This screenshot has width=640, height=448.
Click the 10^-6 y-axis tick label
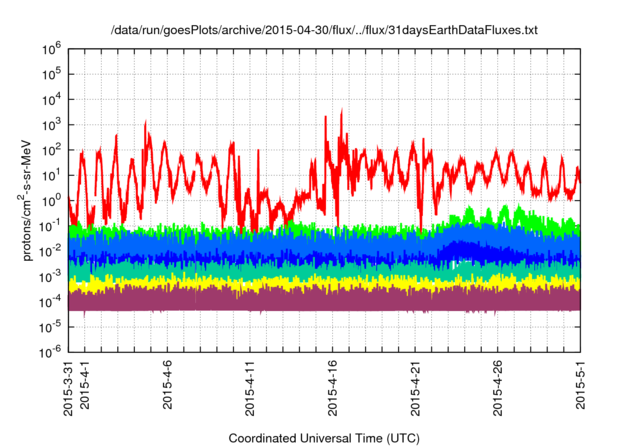[51, 353]
